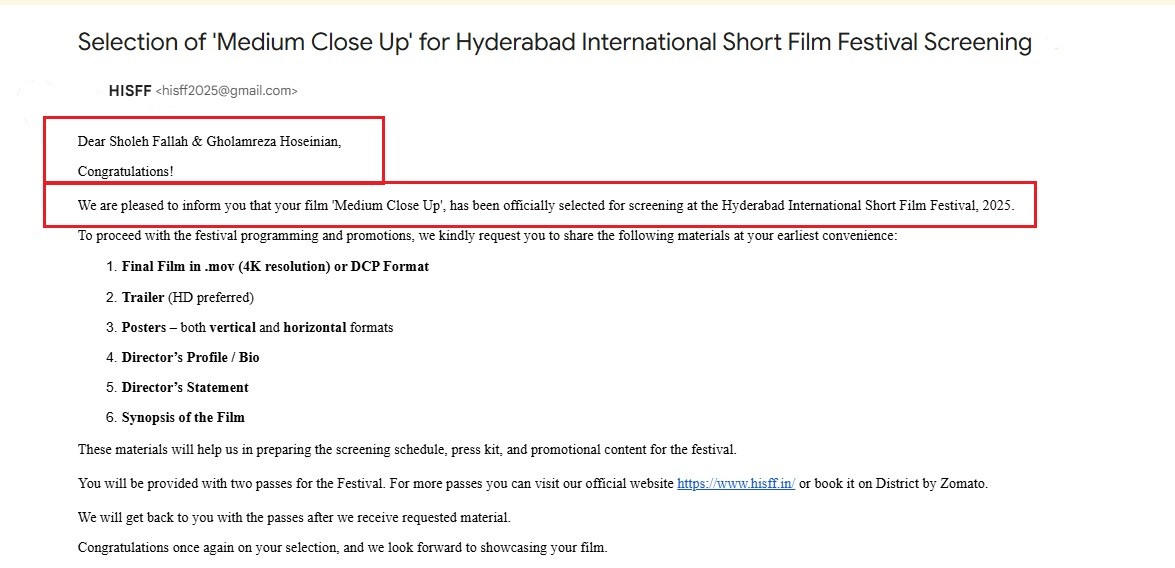Click the 'Congratulations once again' closing line

click(x=342, y=547)
